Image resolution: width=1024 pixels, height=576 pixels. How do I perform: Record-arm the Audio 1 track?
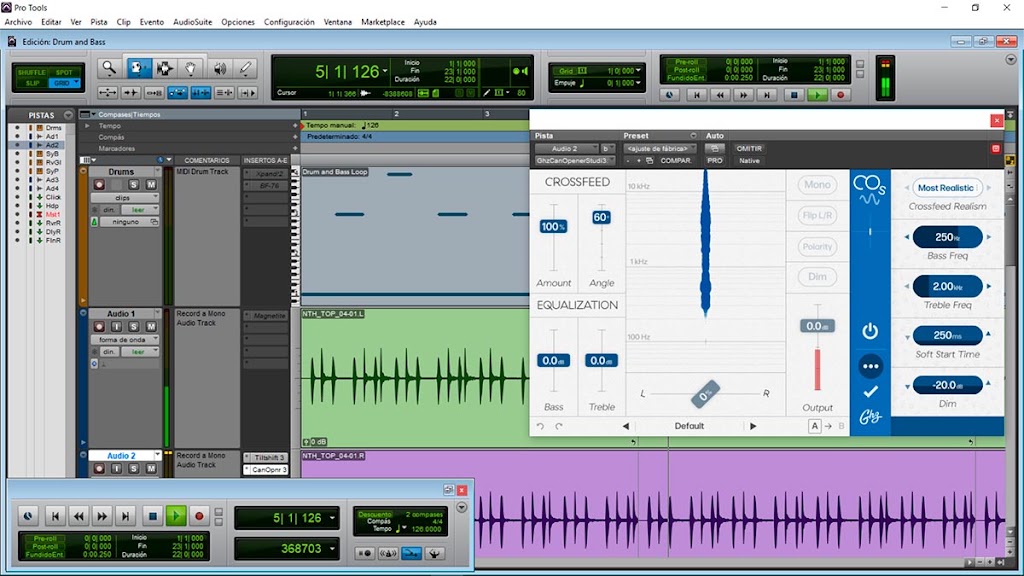coord(99,327)
